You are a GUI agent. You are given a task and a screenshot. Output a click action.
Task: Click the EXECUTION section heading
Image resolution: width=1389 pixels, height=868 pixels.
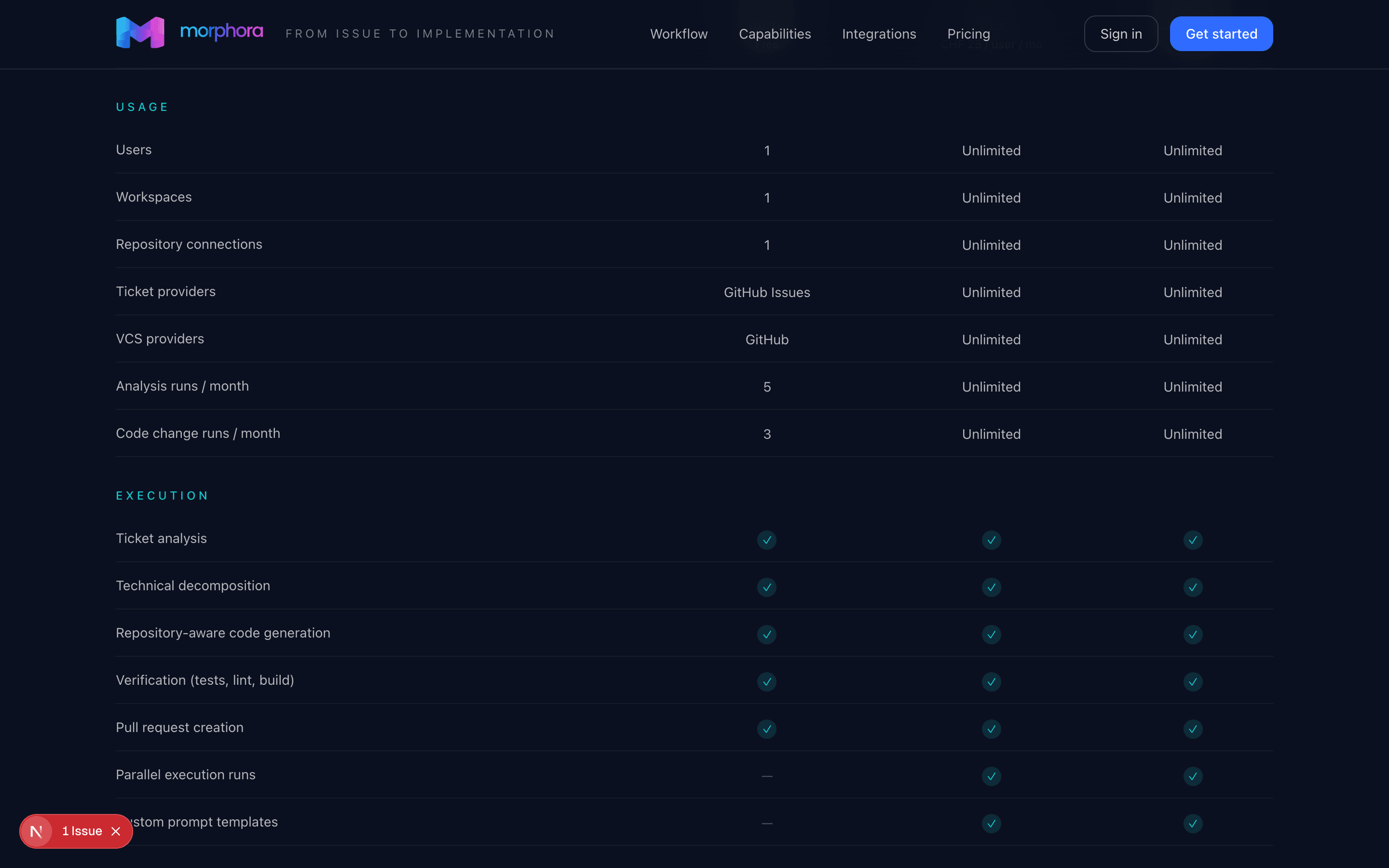tap(163, 495)
